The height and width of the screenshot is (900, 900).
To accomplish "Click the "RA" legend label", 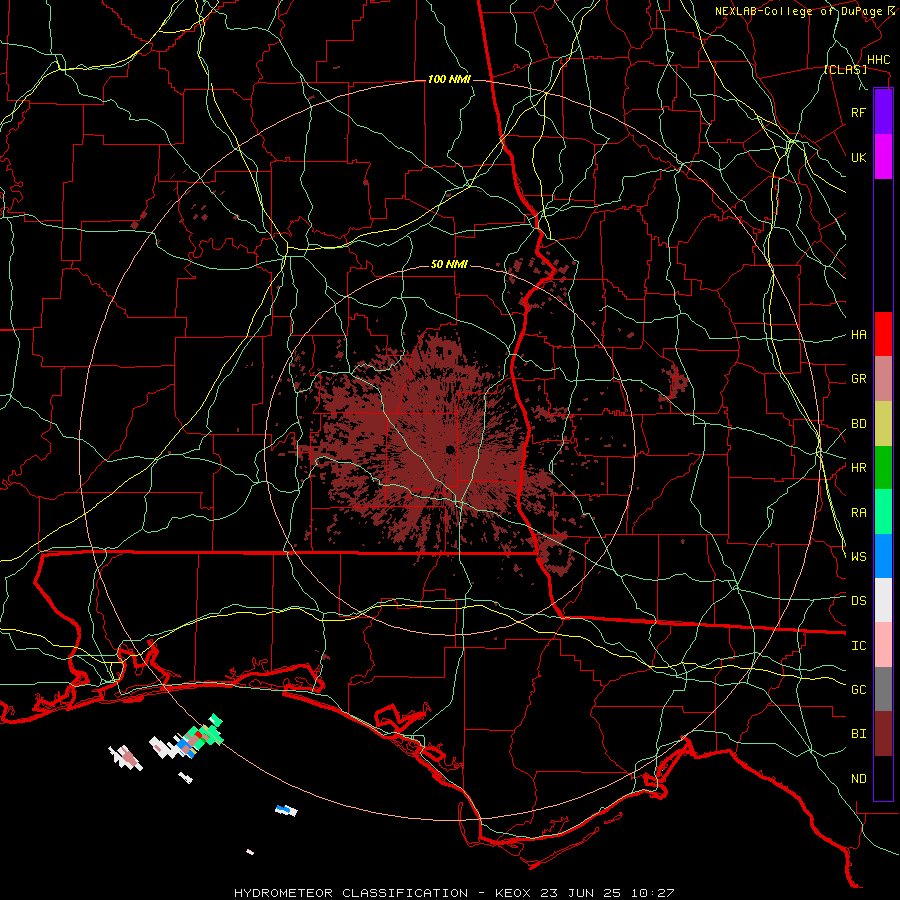I will [x=858, y=513].
